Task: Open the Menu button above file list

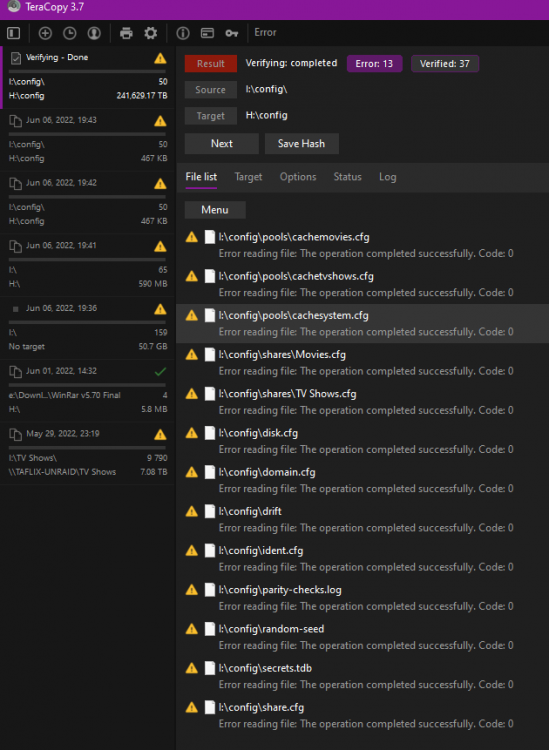Action: click(215, 210)
